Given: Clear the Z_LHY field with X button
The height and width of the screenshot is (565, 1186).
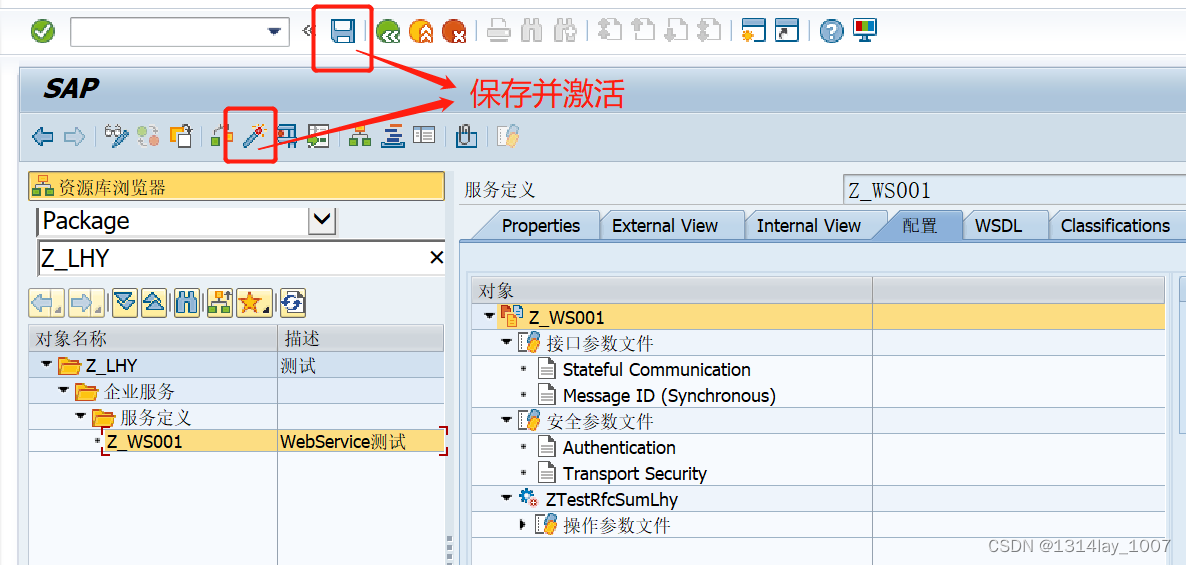Looking at the screenshot, I should [x=436, y=258].
